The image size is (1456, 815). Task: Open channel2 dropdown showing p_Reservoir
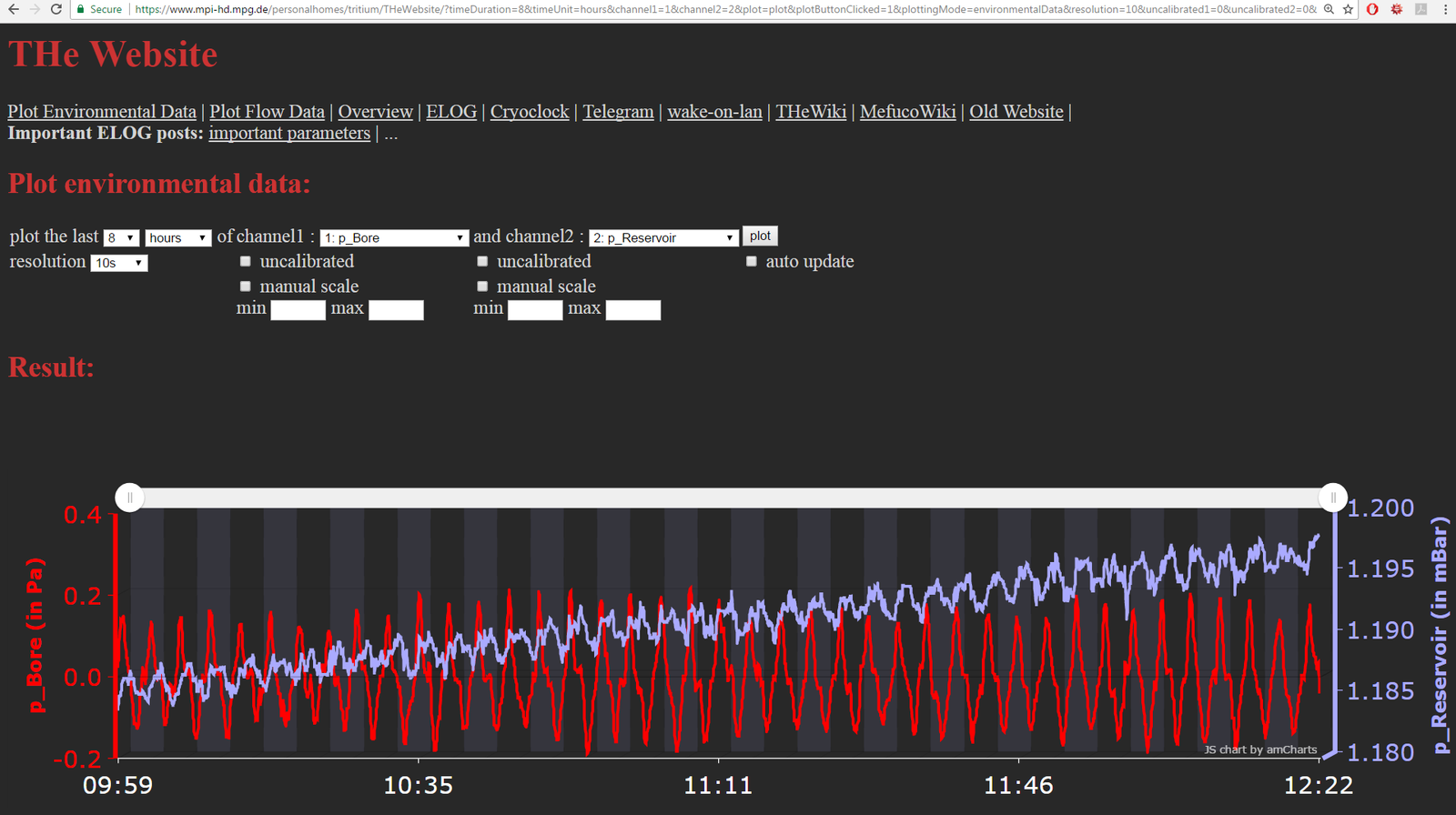[663, 237]
